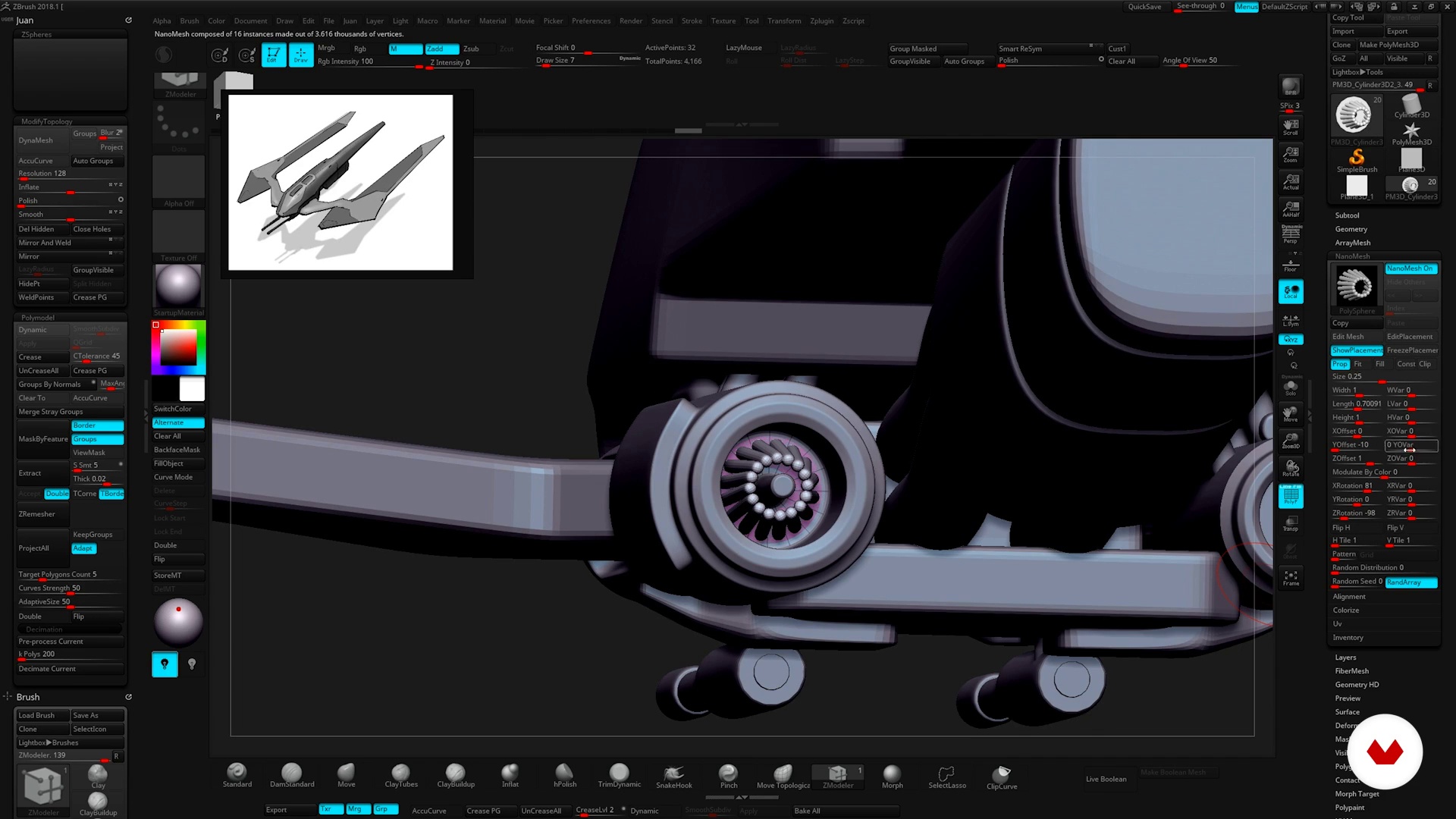This screenshot has width=1456, height=819.
Task: Choose the TrimDynamic brush
Action: pyautogui.click(x=620, y=776)
